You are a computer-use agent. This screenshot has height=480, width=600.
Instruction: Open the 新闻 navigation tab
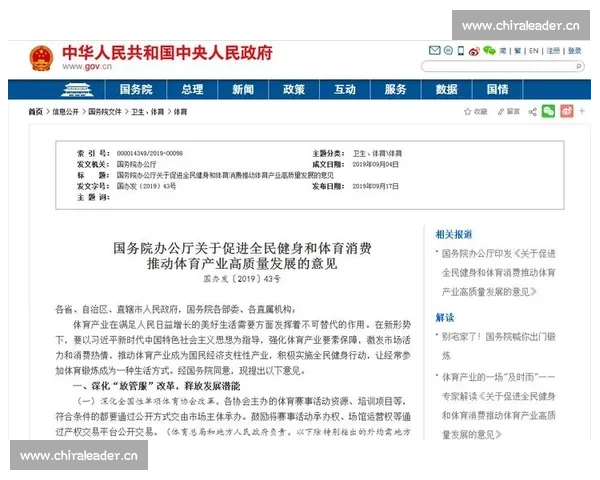point(243,90)
